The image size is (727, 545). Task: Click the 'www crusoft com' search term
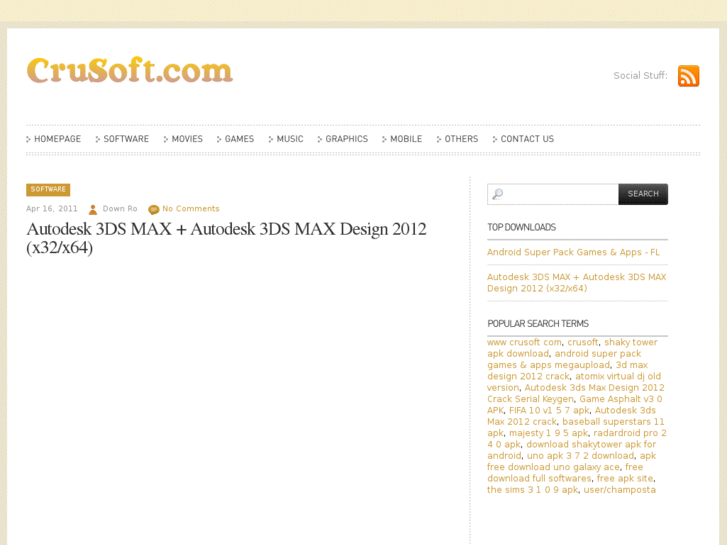pos(524,342)
